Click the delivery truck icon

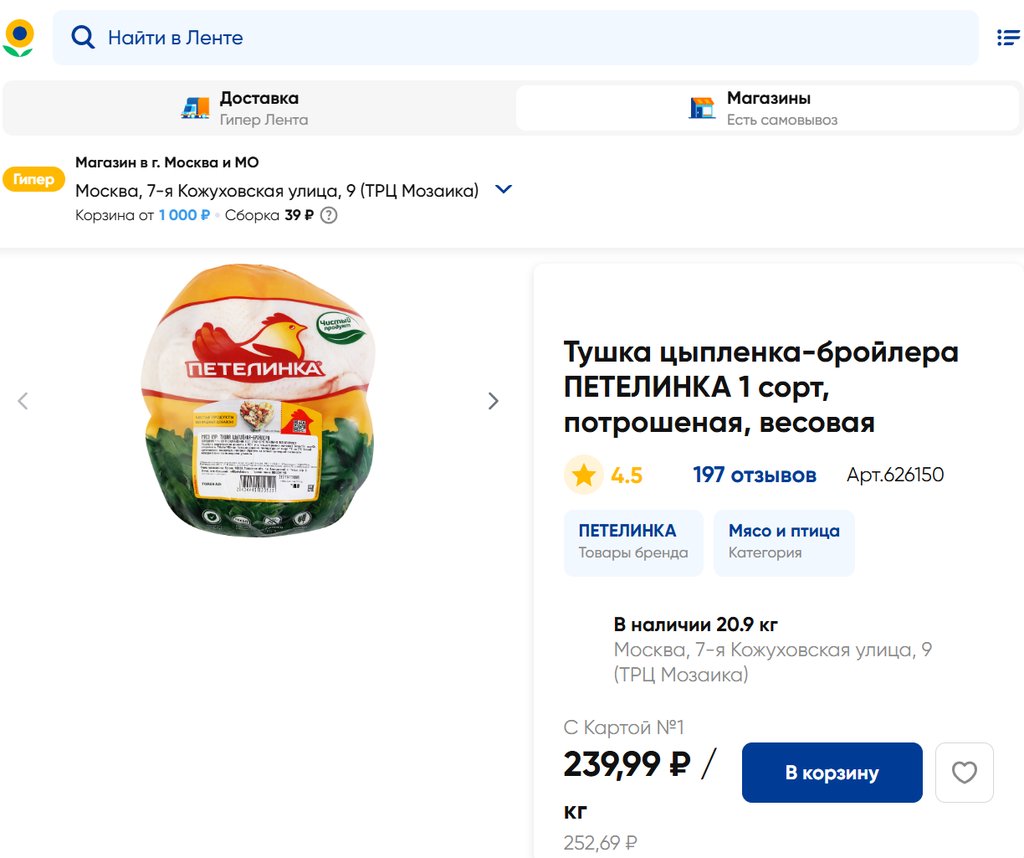point(196,108)
